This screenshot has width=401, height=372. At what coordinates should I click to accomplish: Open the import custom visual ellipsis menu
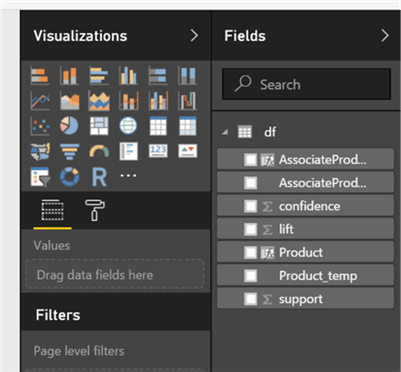pos(128,175)
